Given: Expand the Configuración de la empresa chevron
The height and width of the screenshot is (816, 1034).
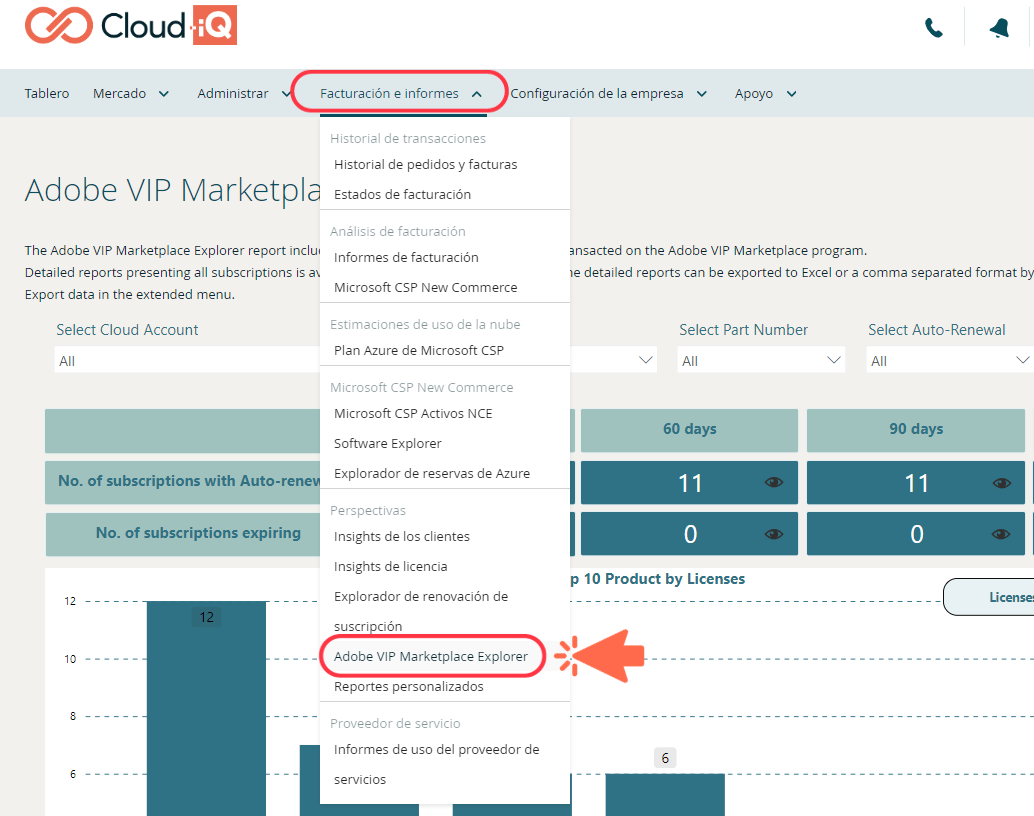Looking at the screenshot, I should (x=702, y=94).
